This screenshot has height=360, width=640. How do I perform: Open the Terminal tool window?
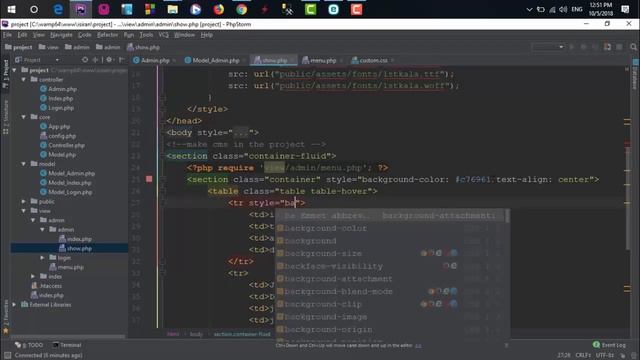pyautogui.click(x=67, y=345)
